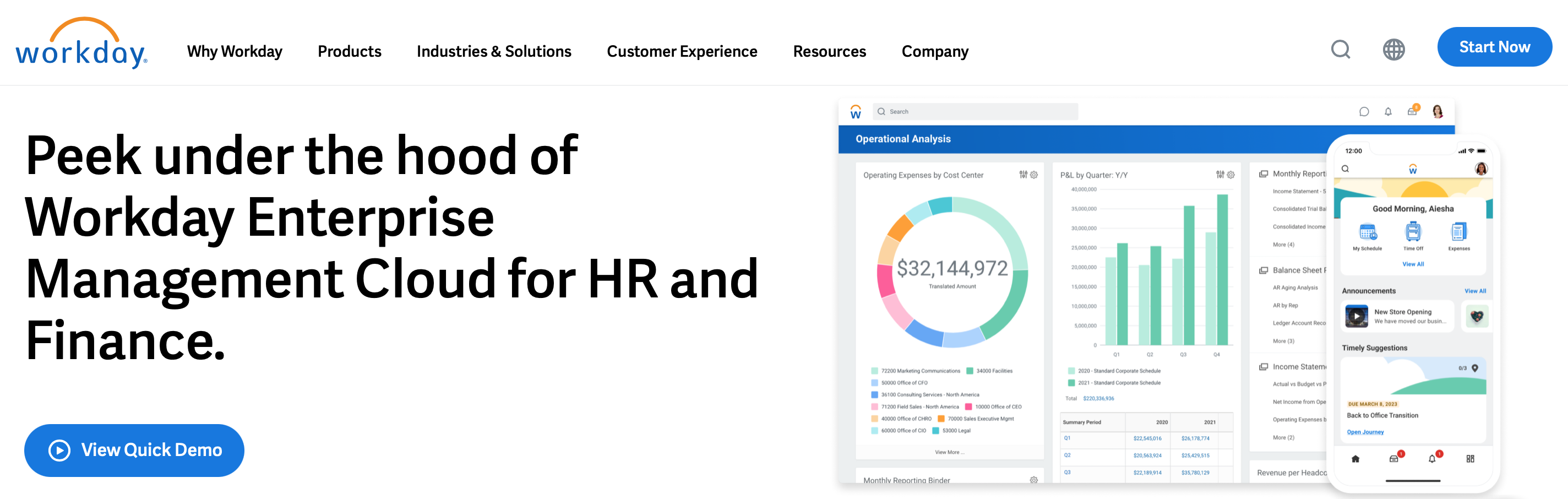Click gear icon on P&L by Quarter card
Screen dimensions: 1568x499
pos(1230,175)
